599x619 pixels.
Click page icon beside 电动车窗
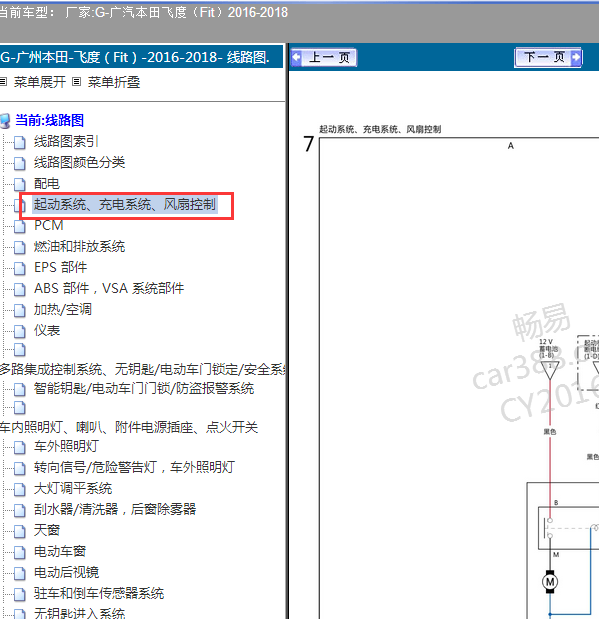pos(20,552)
